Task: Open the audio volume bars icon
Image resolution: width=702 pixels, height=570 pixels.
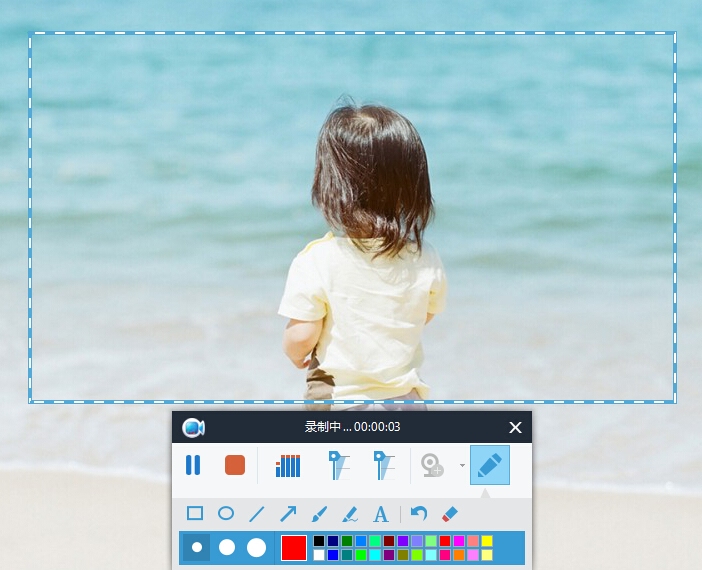Action: [288, 465]
